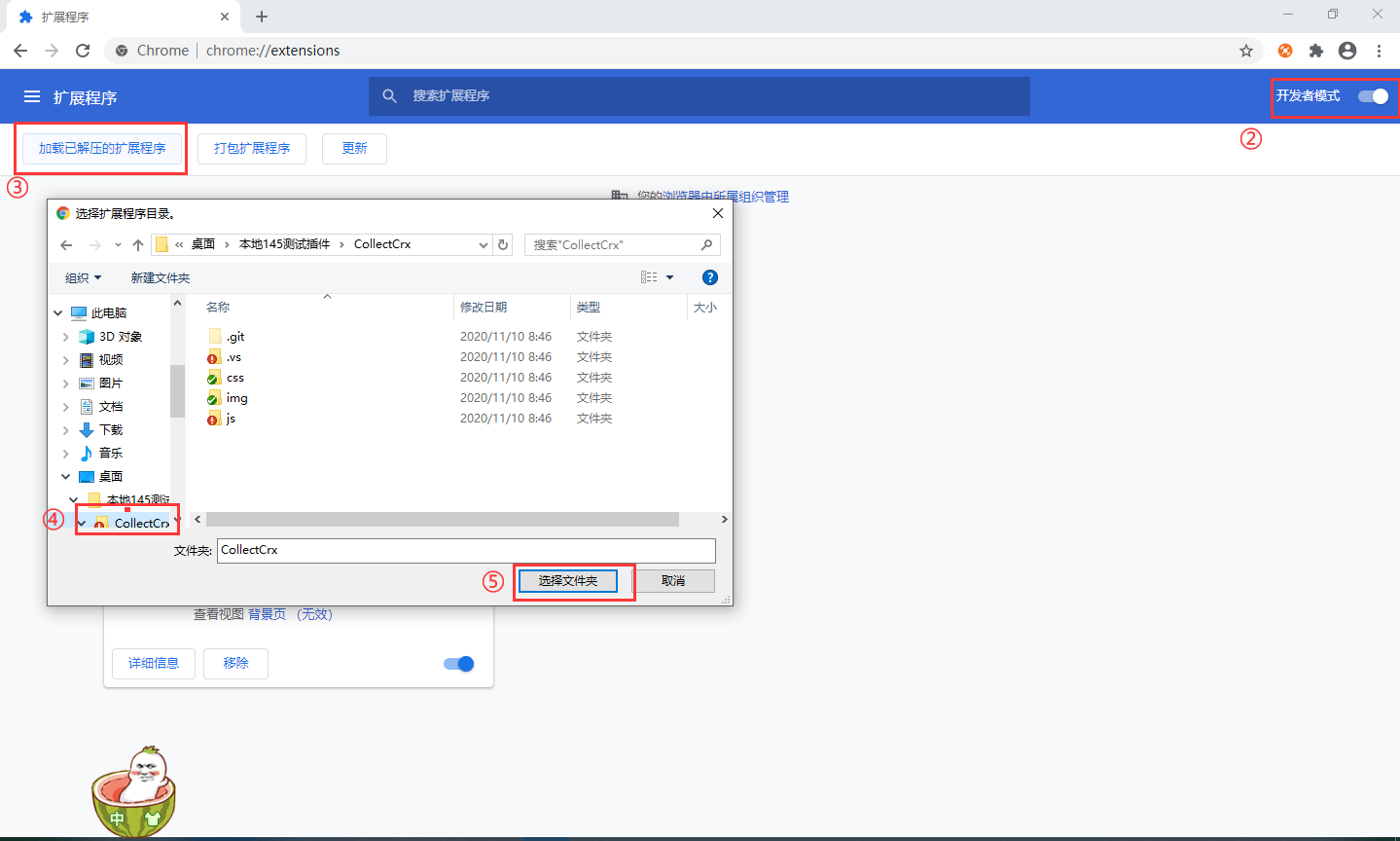Screen dimensions: 1400x841
Task: Click 新建文件夹 in dialog toolbar
Action: (x=161, y=278)
